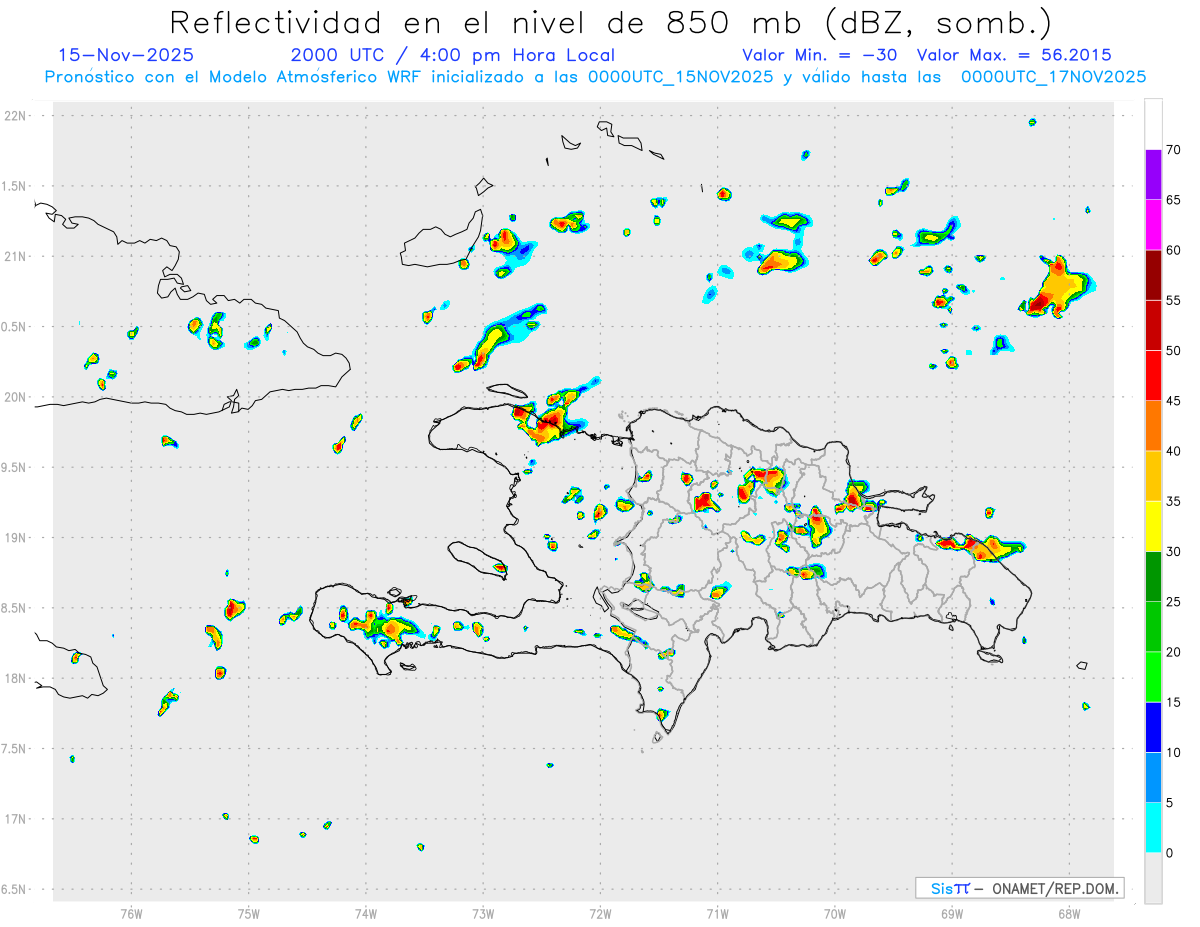This screenshot has width=1200, height=927.
Task: Click the dark green 25–30 dBZ color bar segment
Action: [1153, 577]
